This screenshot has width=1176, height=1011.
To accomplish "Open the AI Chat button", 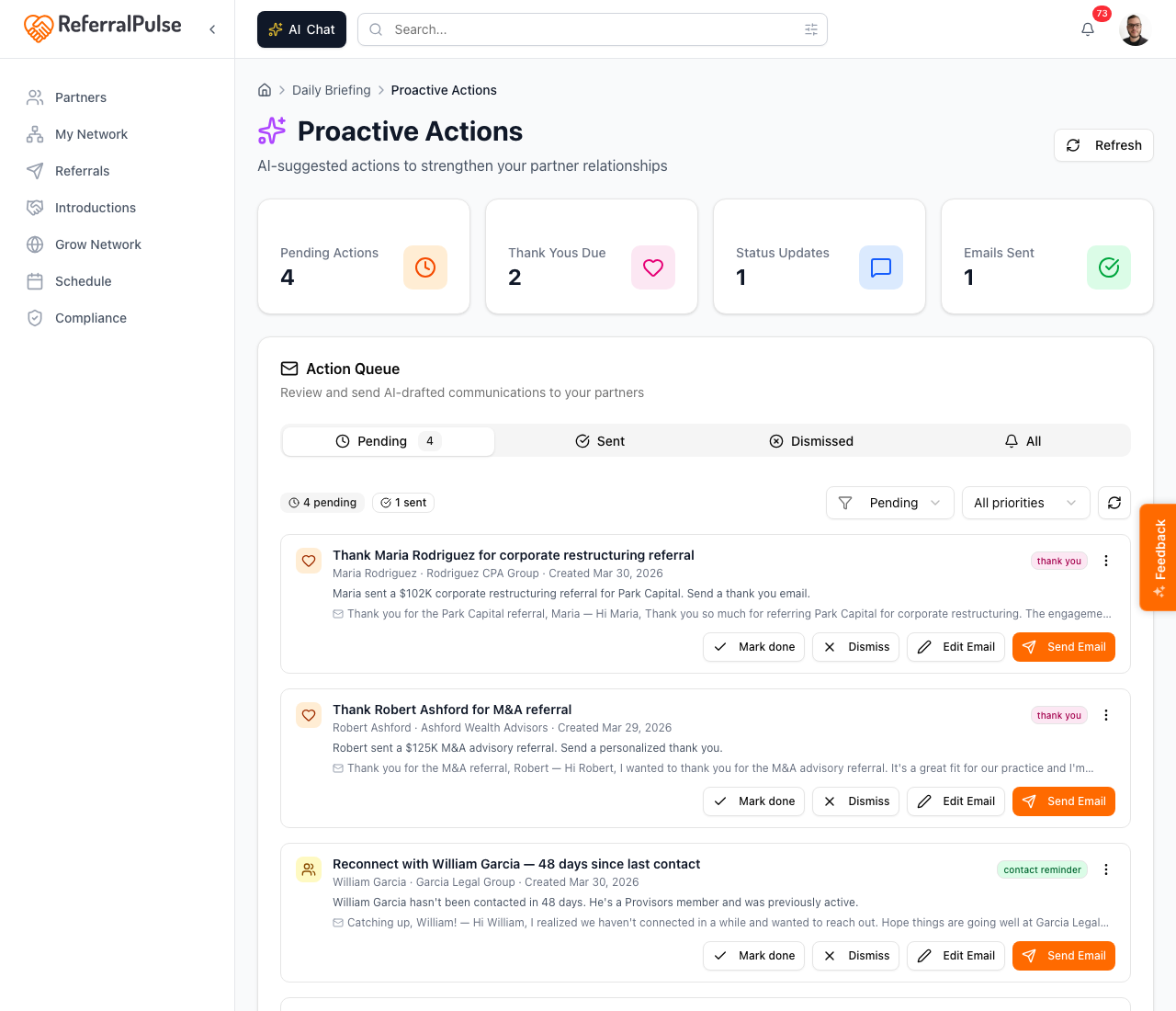I will click(301, 29).
